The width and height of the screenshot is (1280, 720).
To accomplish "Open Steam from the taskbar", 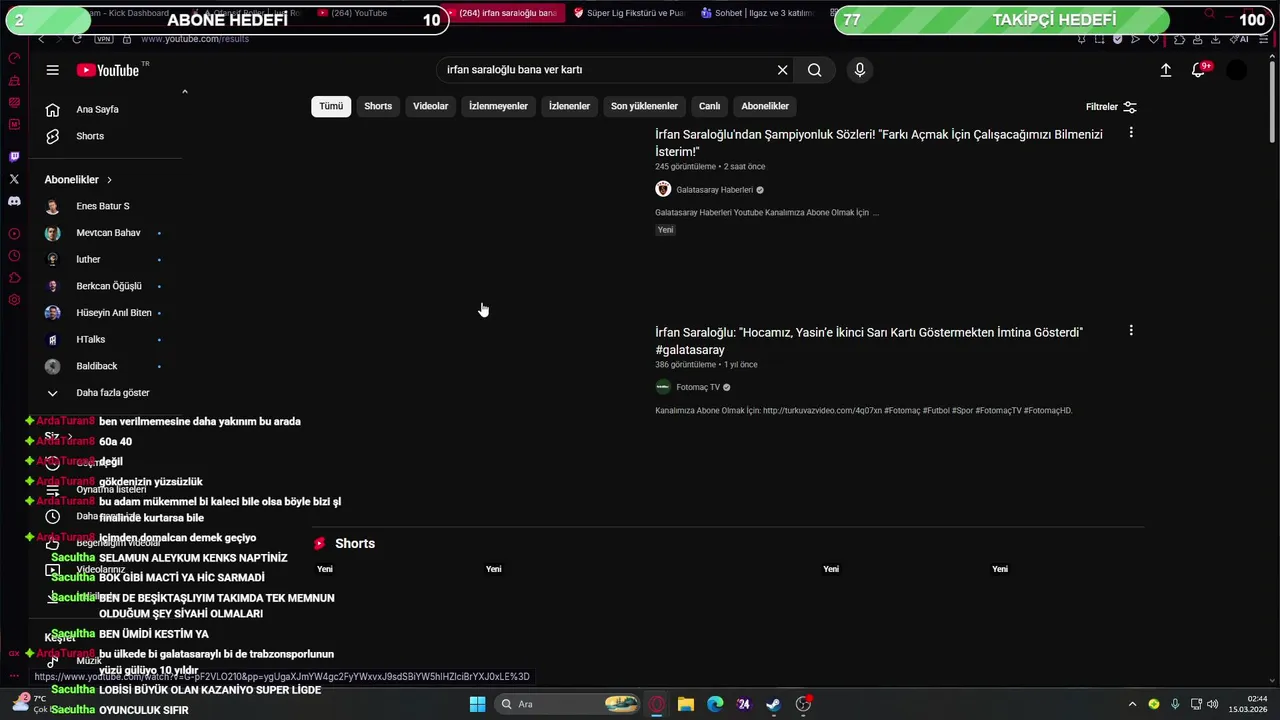I will point(773,704).
